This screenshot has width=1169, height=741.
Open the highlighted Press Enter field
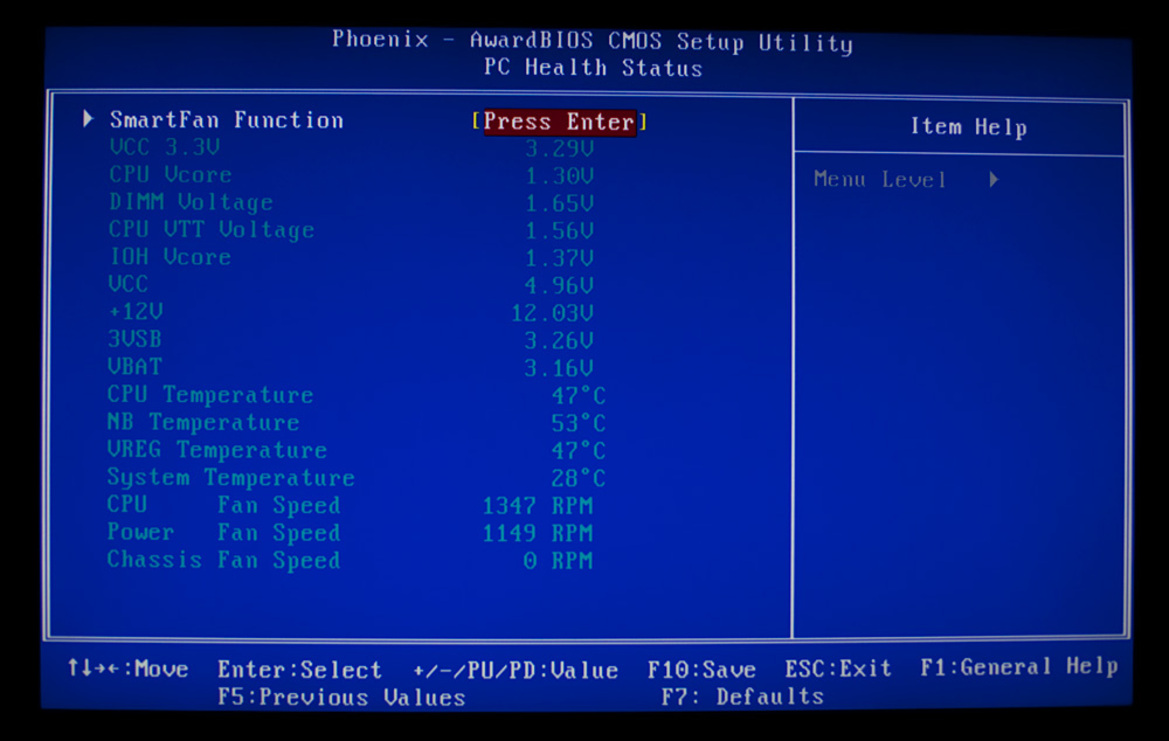(559, 122)
